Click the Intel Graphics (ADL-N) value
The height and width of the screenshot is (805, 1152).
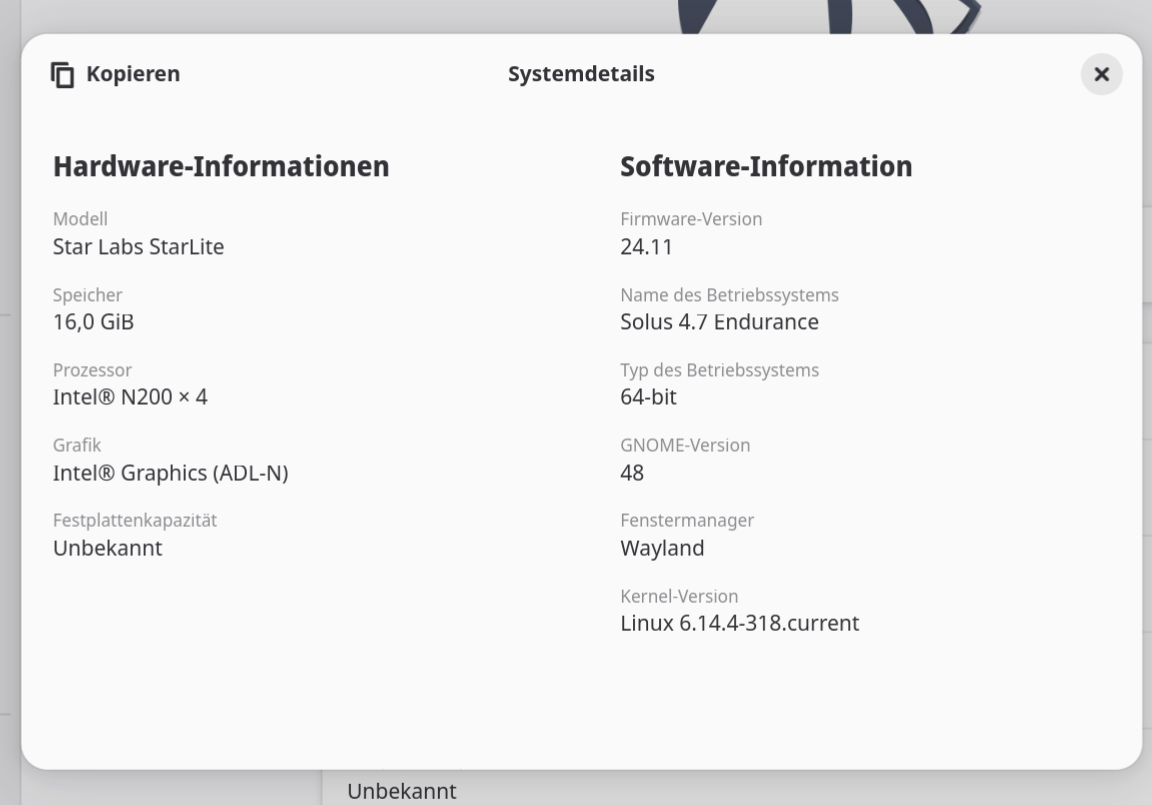170,473
